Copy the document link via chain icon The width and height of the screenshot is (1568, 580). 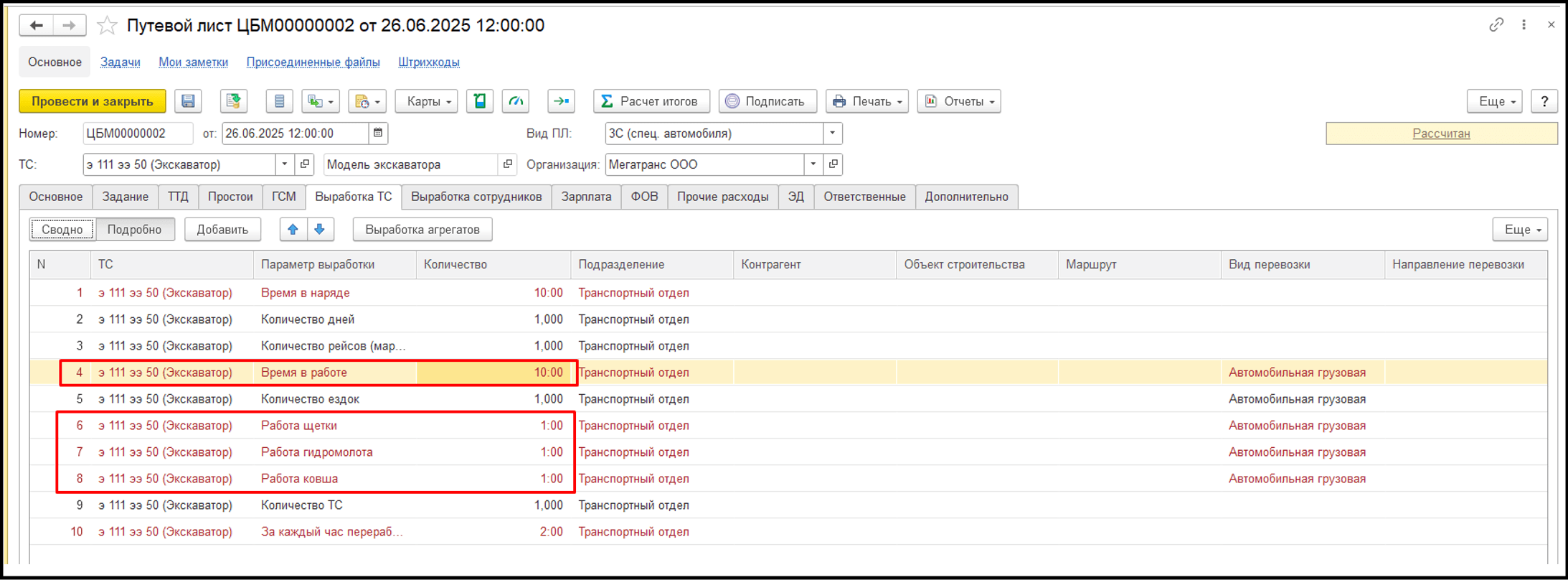pyautogui.click(x=1496, y=25)
